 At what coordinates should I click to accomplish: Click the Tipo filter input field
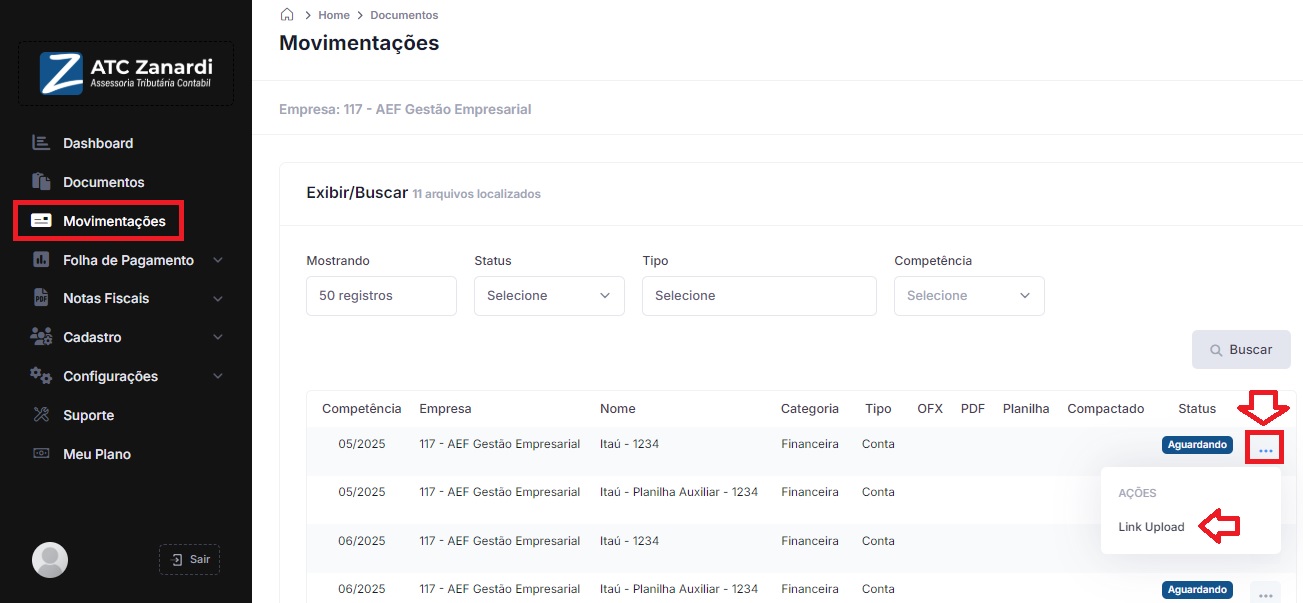point(759,296)
